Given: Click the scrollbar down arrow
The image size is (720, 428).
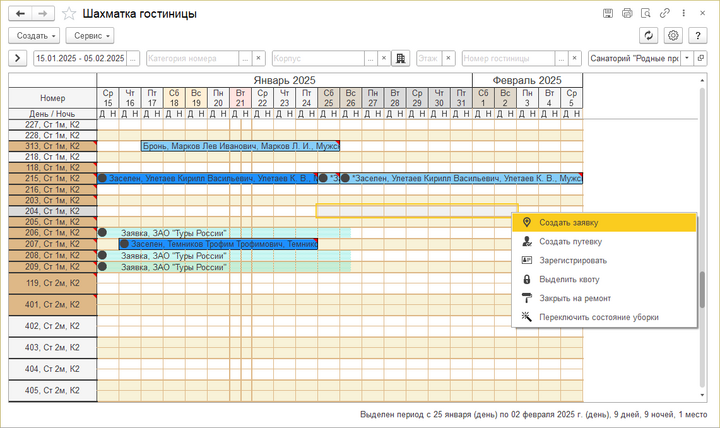Looking at the screenshot, I should [x=702, y=395].
